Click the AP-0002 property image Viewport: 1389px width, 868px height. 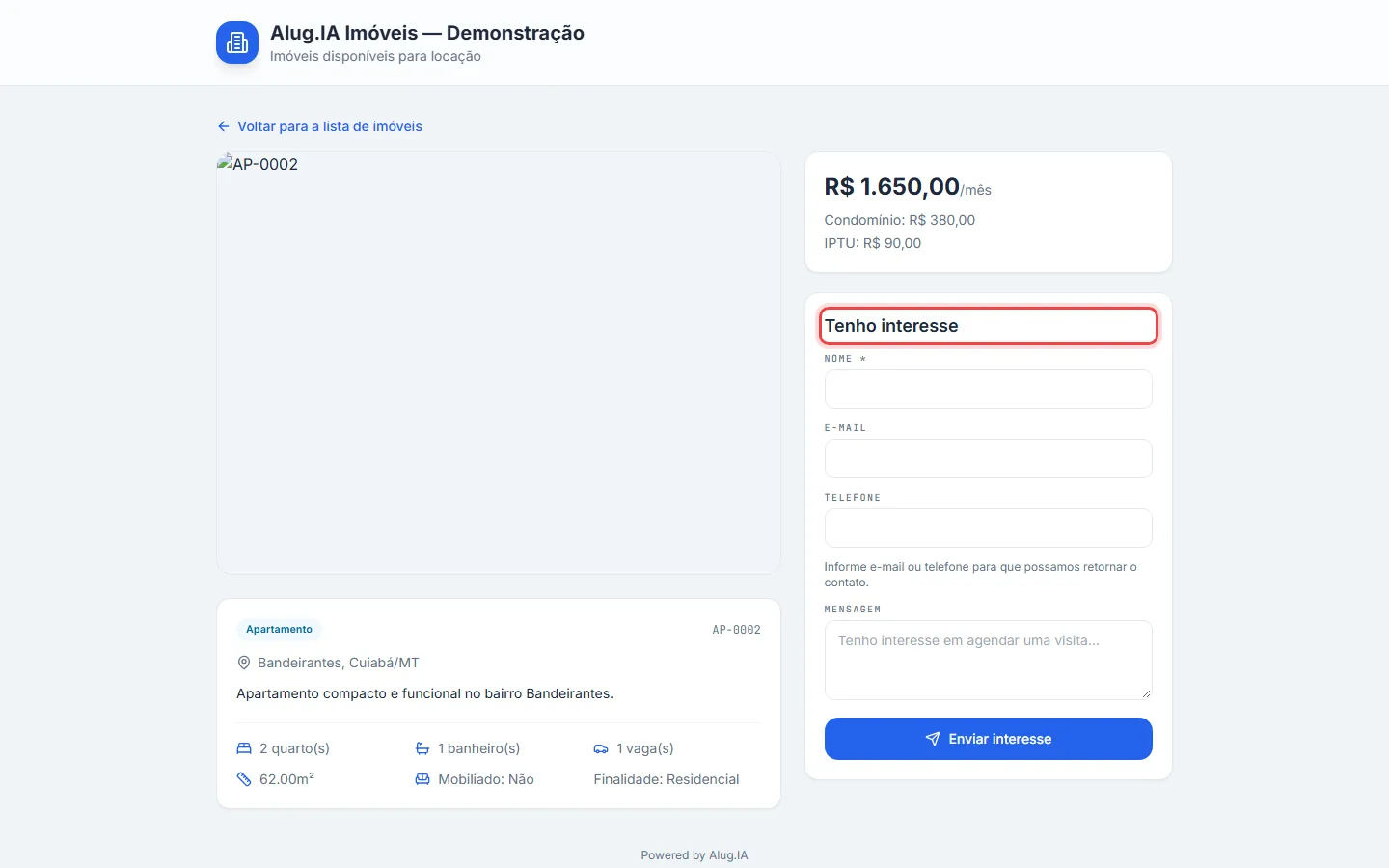(x=499, y=364)
